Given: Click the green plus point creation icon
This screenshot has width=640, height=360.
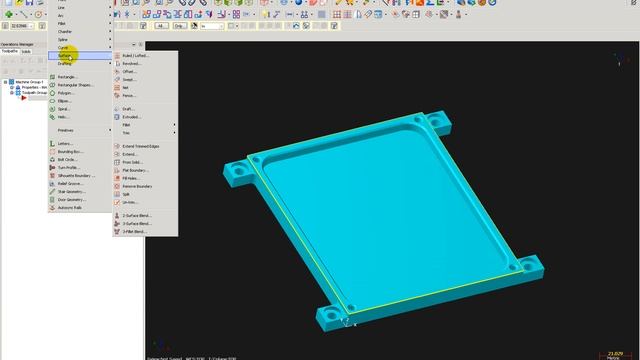Looking at the screenshot, I should click(x=8, y=15).
